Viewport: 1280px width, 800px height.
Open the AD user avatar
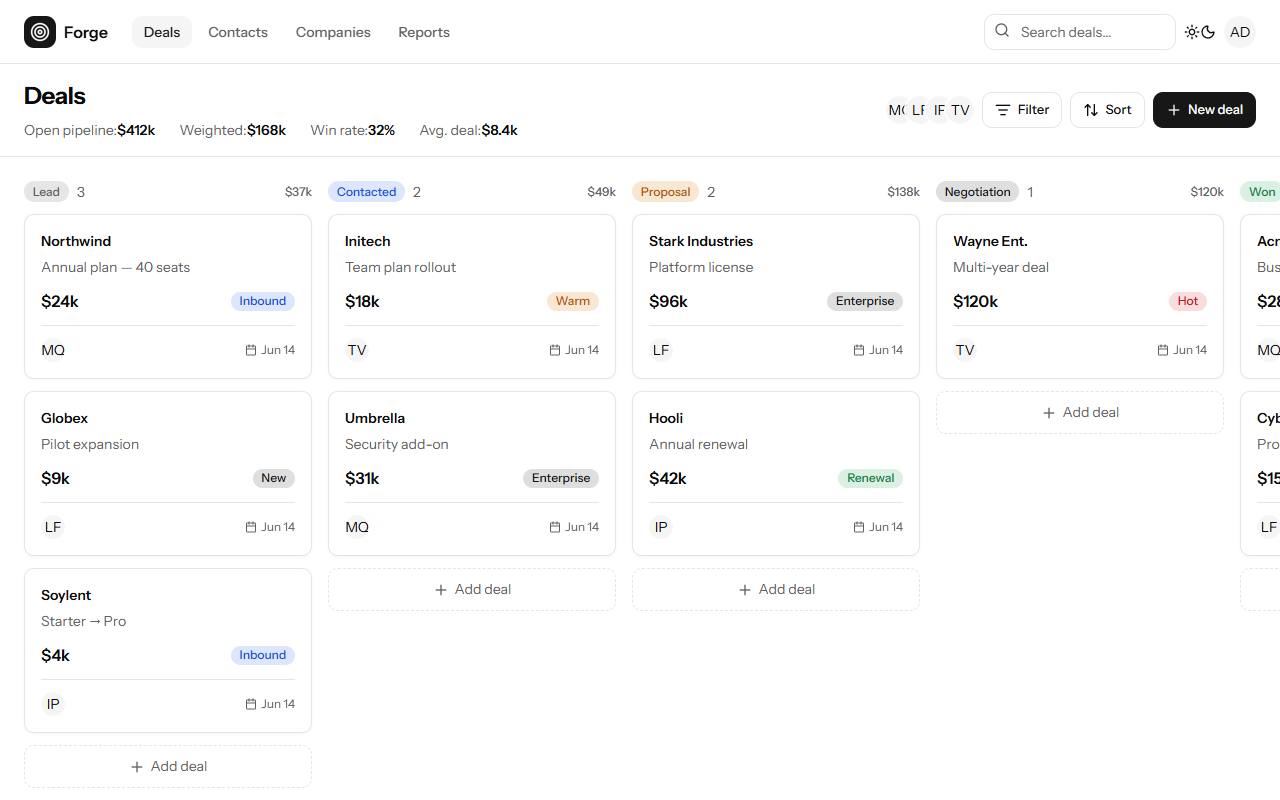(1240, 32)
